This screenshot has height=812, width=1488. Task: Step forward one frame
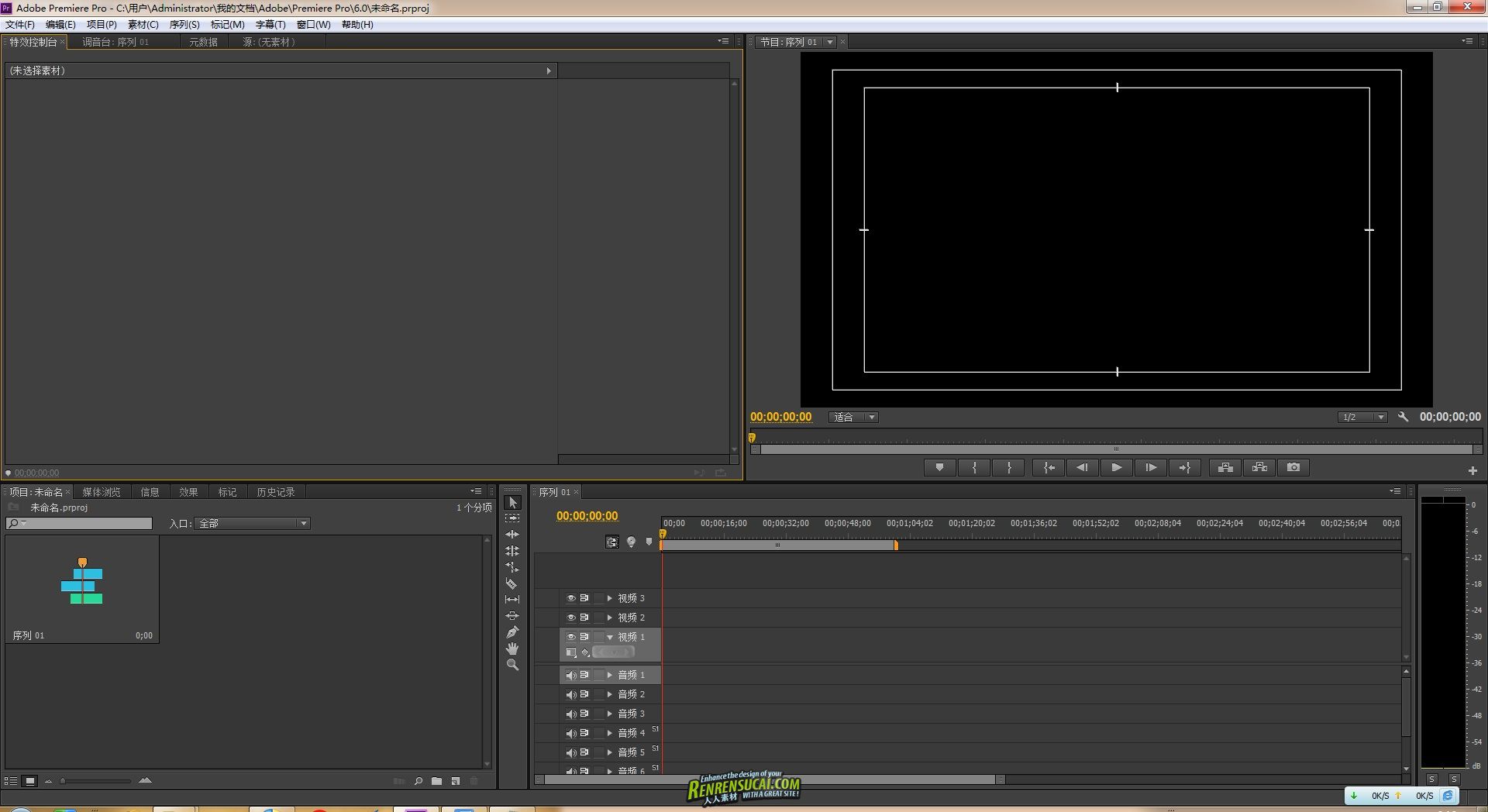coord(1151,467)
